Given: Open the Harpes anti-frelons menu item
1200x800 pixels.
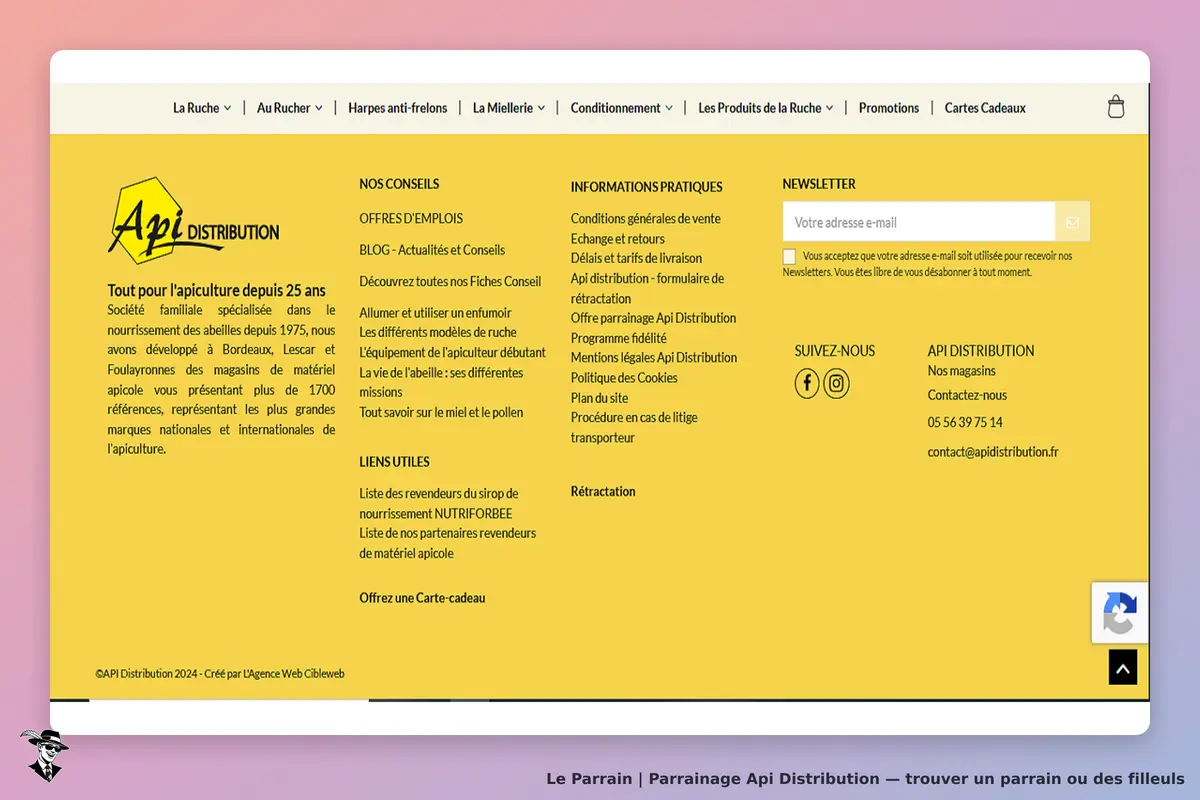Looking at the screenshot, I should coord(397,108).
